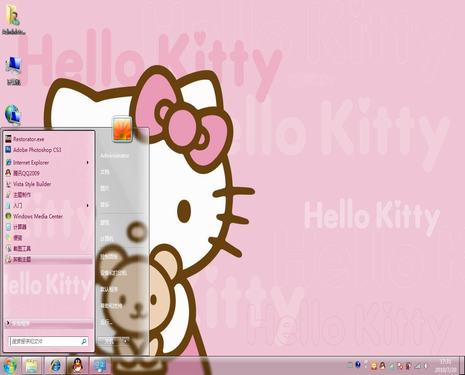
Task: Open 图片 (Pictures) link
Action: coord(105,188)
